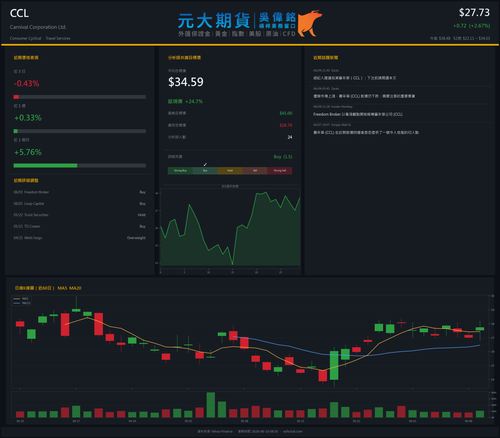Click the $27.73 current price
Viewport: 500px width, 438px height.
(x=474, y=13)
